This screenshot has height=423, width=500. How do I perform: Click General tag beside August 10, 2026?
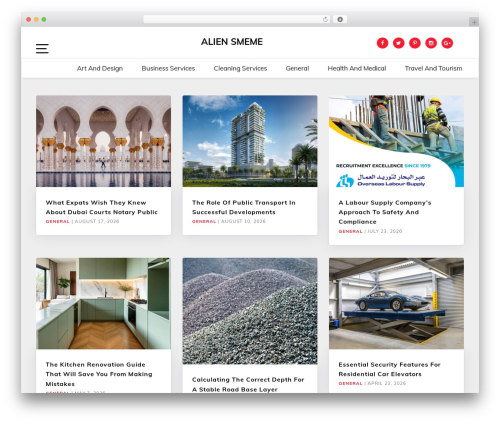click(x=204, y=221)
